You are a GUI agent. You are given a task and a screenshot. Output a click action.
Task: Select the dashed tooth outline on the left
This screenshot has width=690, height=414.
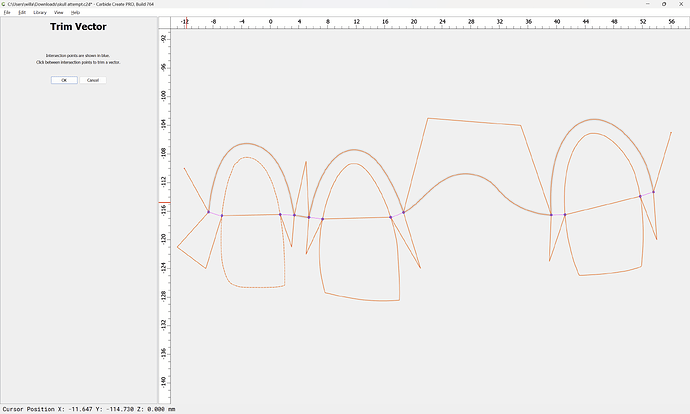pyautogui.click(x=220, y=260)
